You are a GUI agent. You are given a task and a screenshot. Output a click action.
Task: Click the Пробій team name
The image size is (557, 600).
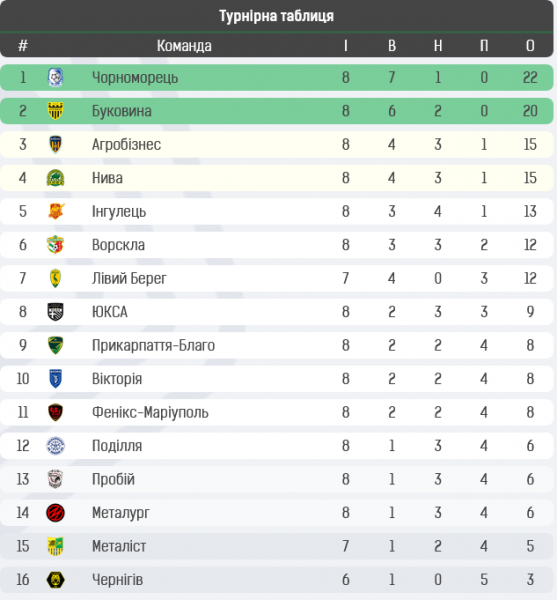click(x=113, y=479)
